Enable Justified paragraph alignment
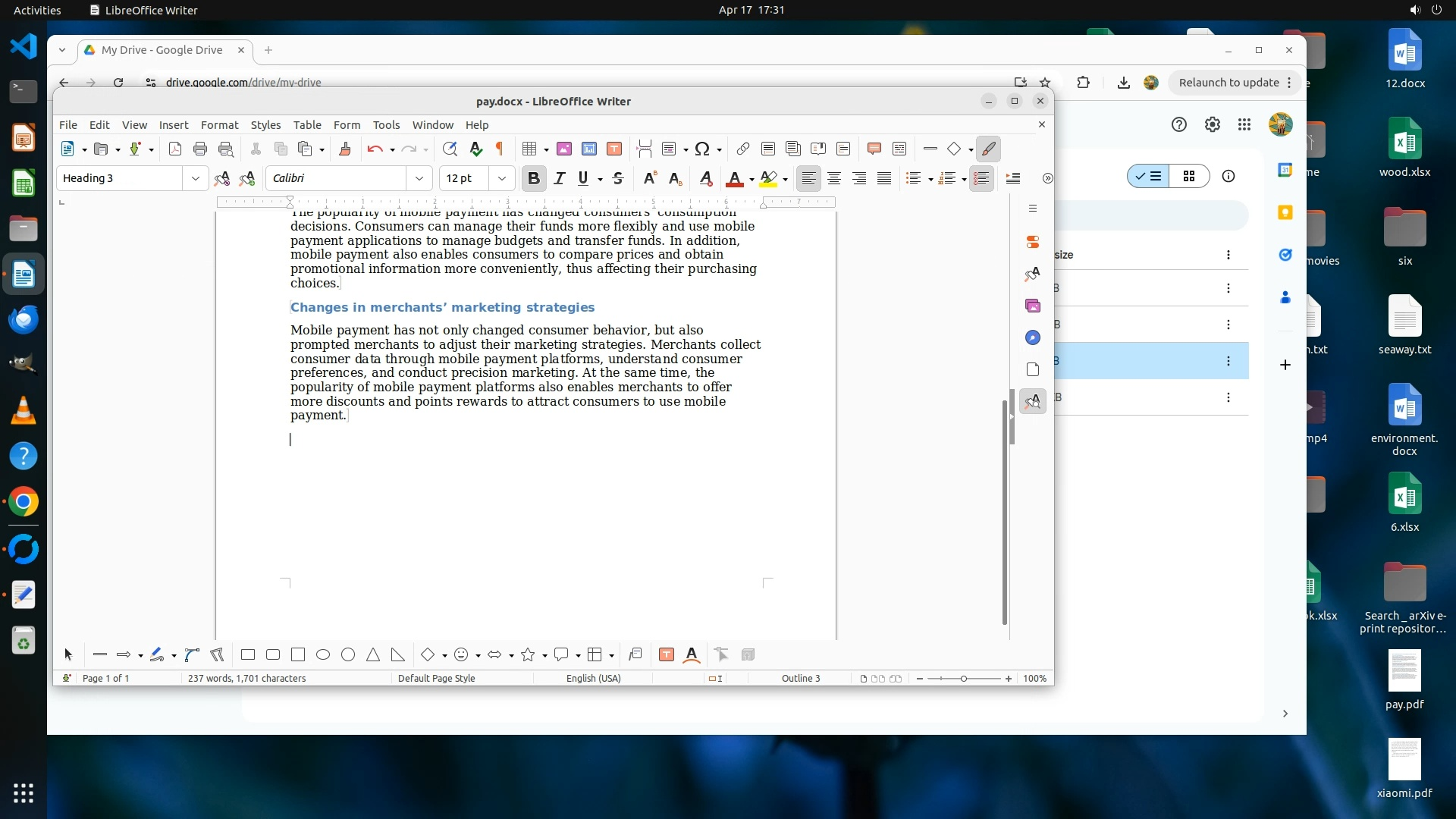 pyautogui.click(x=884, y=178)
